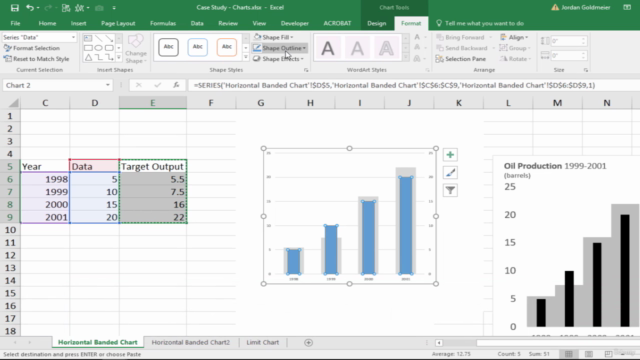Click the Save icon in the quick access toolbar

[x=15, y=7]
